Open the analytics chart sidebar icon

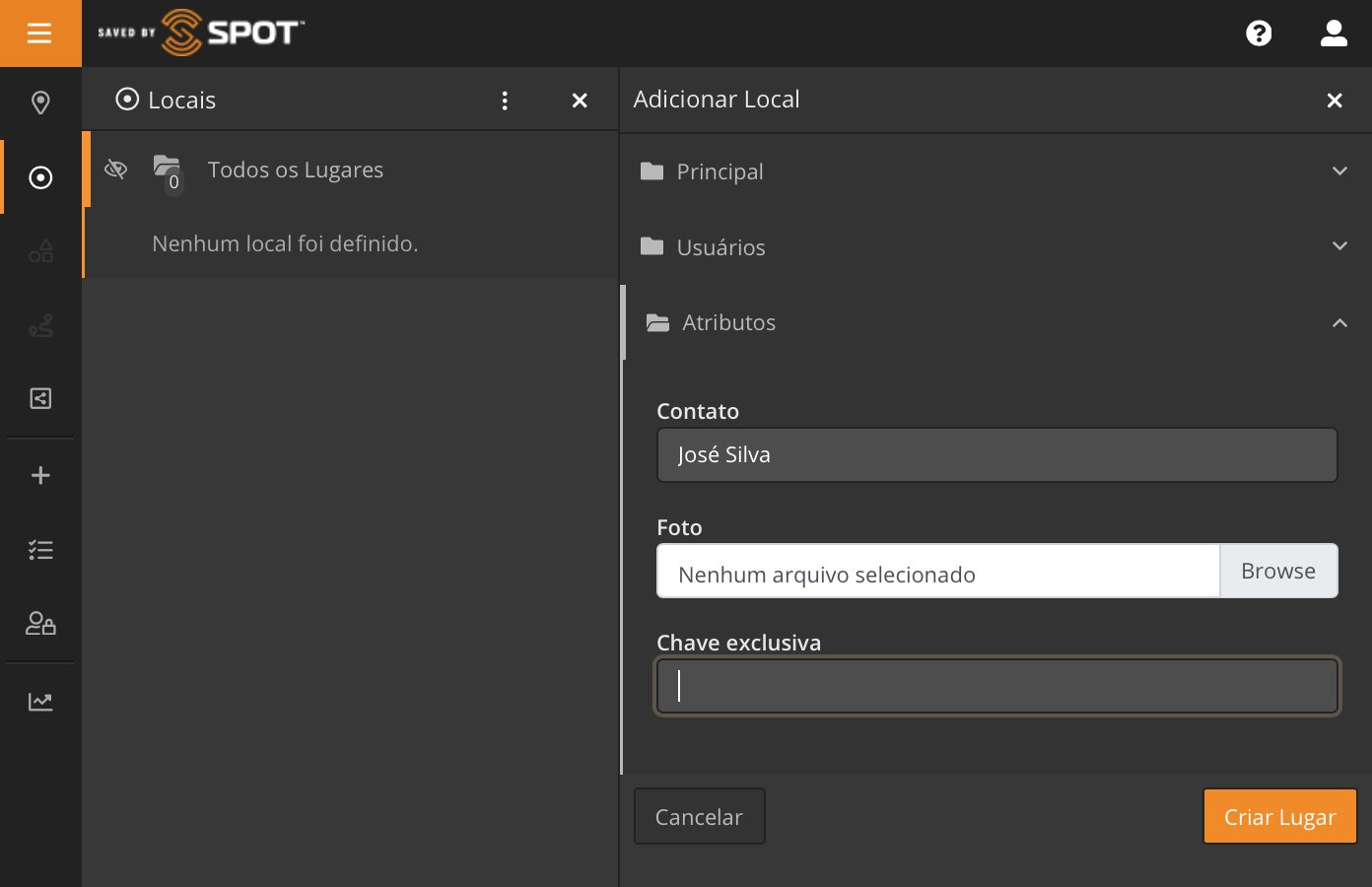pos(40,702)
